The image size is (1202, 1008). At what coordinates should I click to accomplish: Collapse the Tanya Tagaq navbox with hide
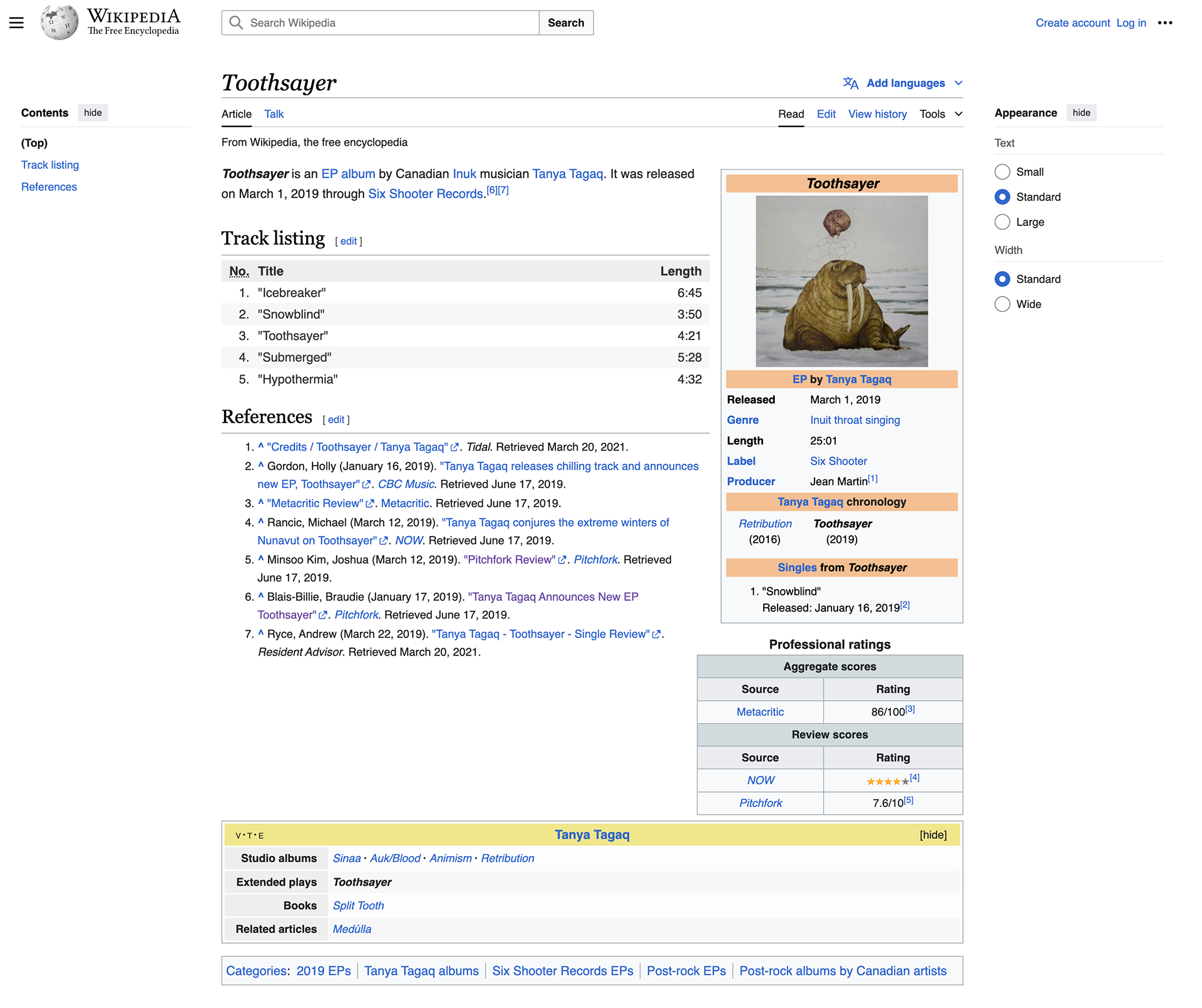pyautogui.click(x=933, y=835)
